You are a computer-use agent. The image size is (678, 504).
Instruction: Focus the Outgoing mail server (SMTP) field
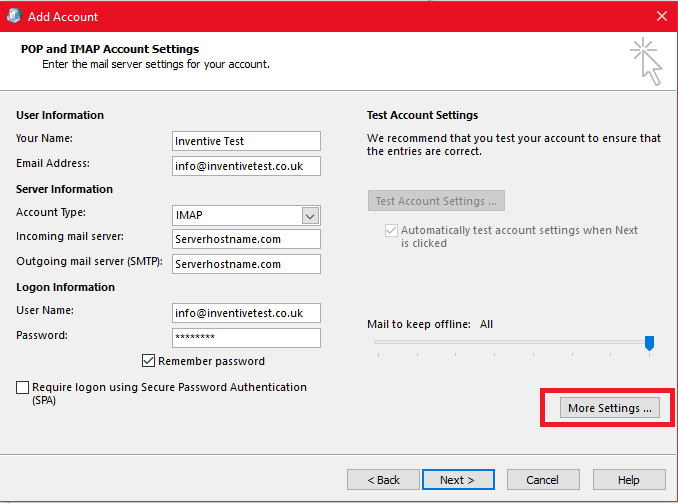(x=245, y=264)
